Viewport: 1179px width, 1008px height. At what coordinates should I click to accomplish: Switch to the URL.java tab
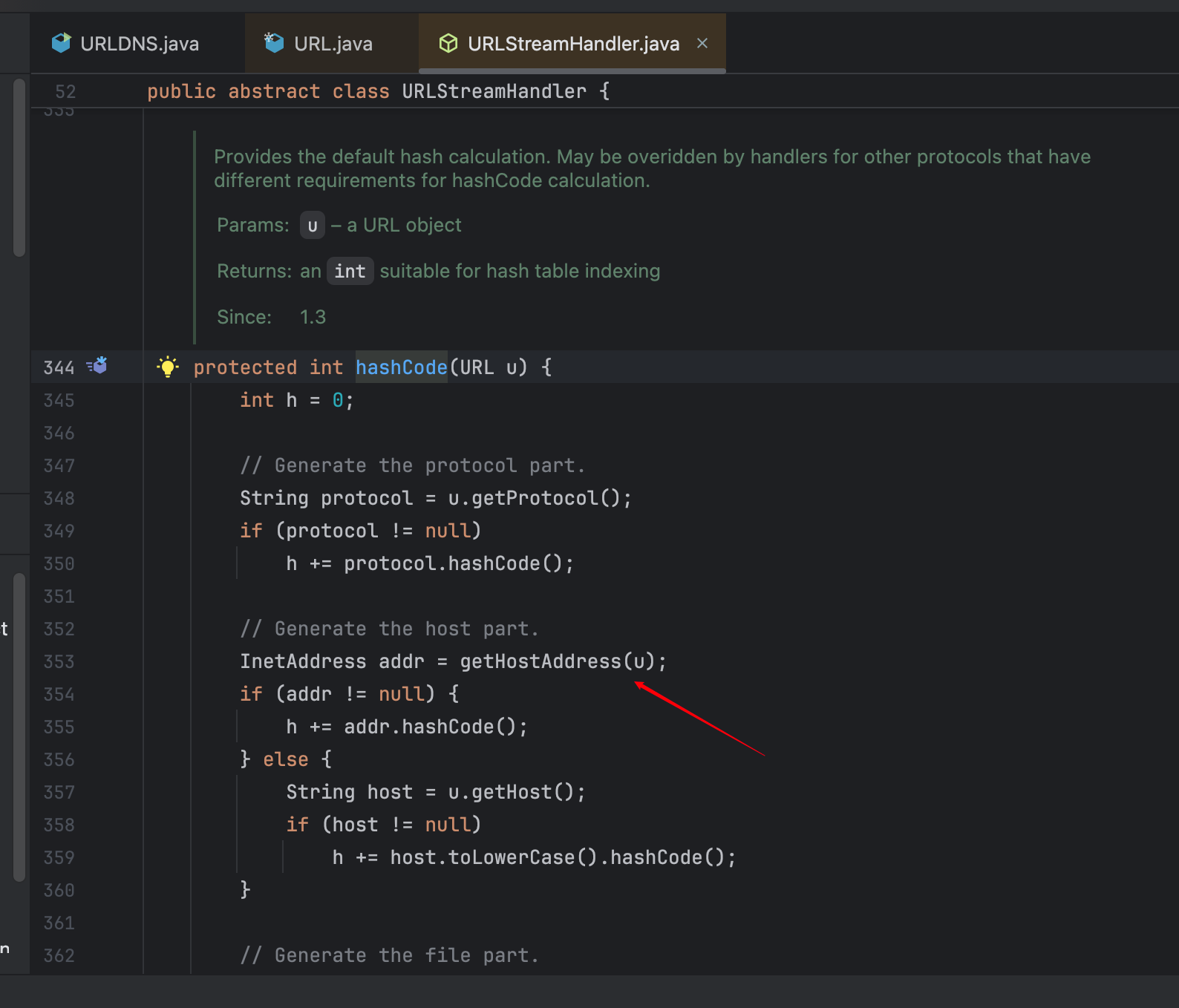coord(332,44)
